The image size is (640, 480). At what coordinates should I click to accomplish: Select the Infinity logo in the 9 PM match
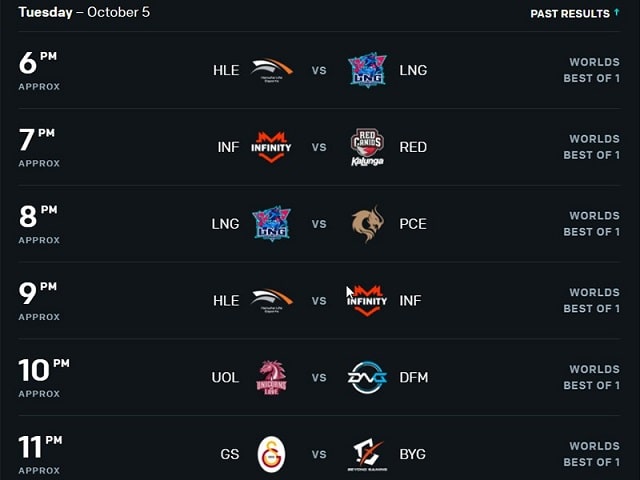pos(367,301)
